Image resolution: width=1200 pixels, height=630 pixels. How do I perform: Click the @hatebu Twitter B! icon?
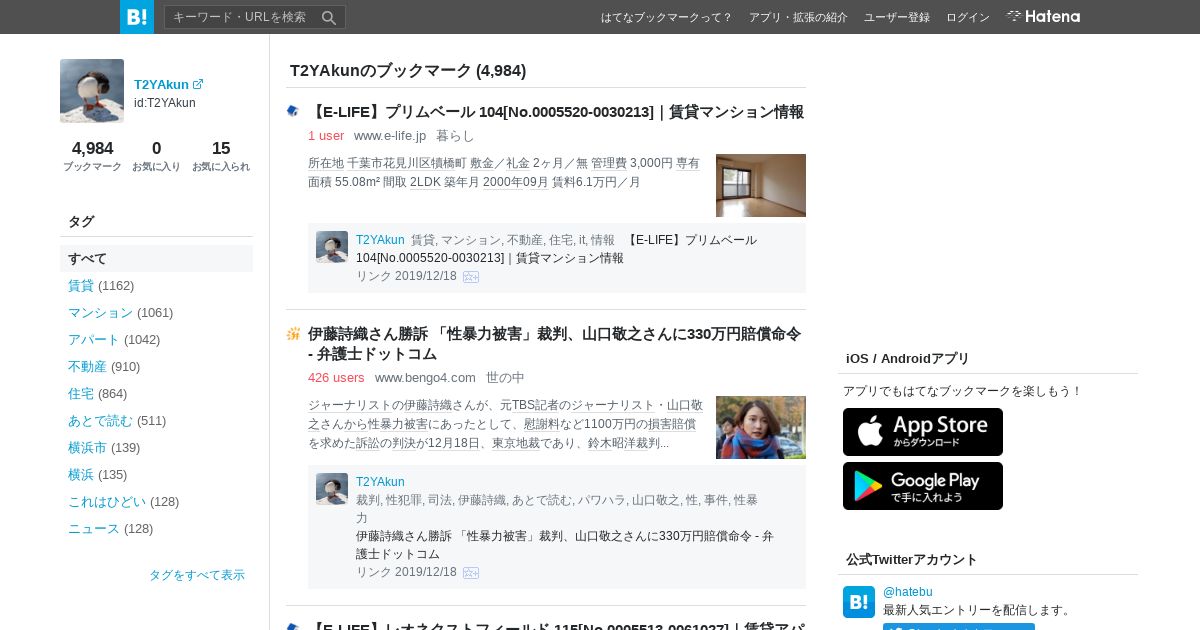click(x=859, y=602)
